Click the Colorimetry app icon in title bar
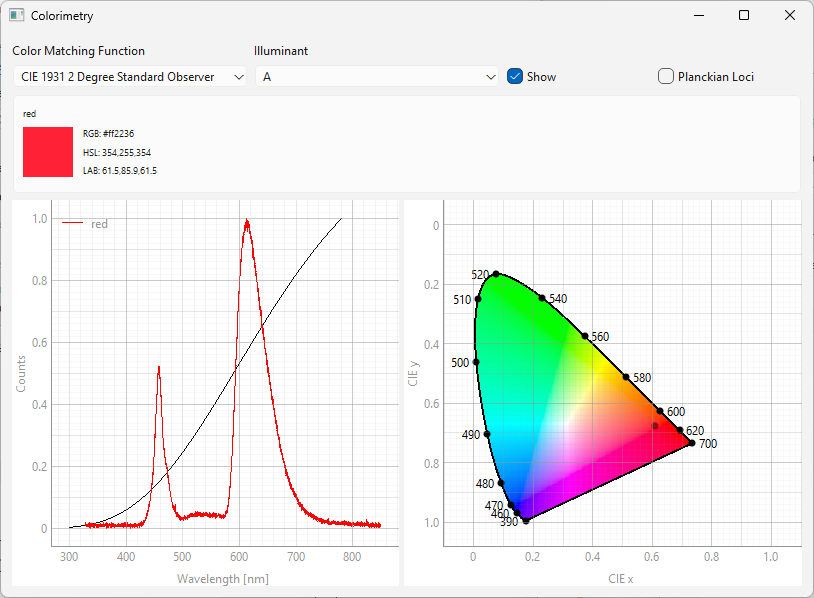The image size is (814, 598). coord(17,16)
